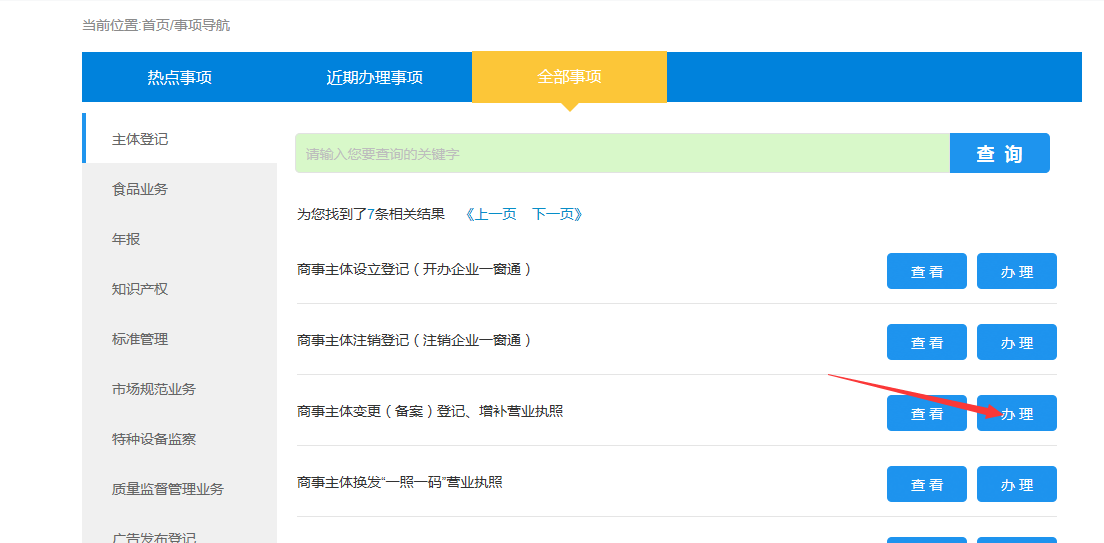Screen dimensions: 1104x543
Task: Click 查看 for 换发"一照一码"营业执照
Action: click(926, 485)
